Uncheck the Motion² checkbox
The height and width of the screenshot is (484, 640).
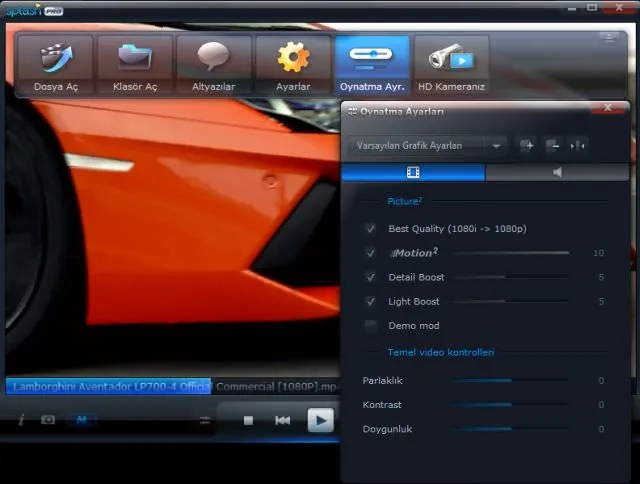click(371, 253)
